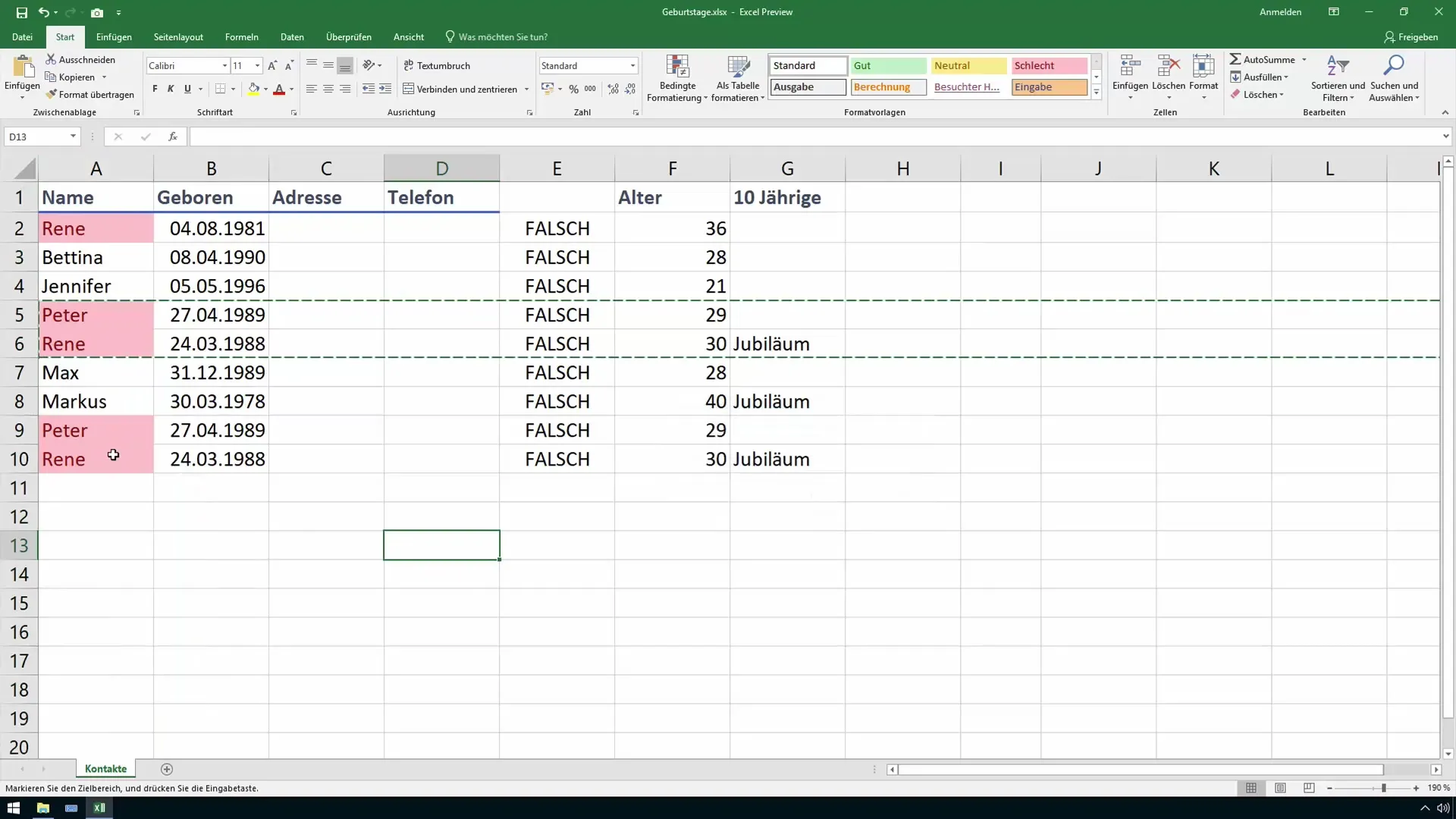Open Als Tabelle formatieren
This screenshot has width=1456, height=819.
click(738, 78)
